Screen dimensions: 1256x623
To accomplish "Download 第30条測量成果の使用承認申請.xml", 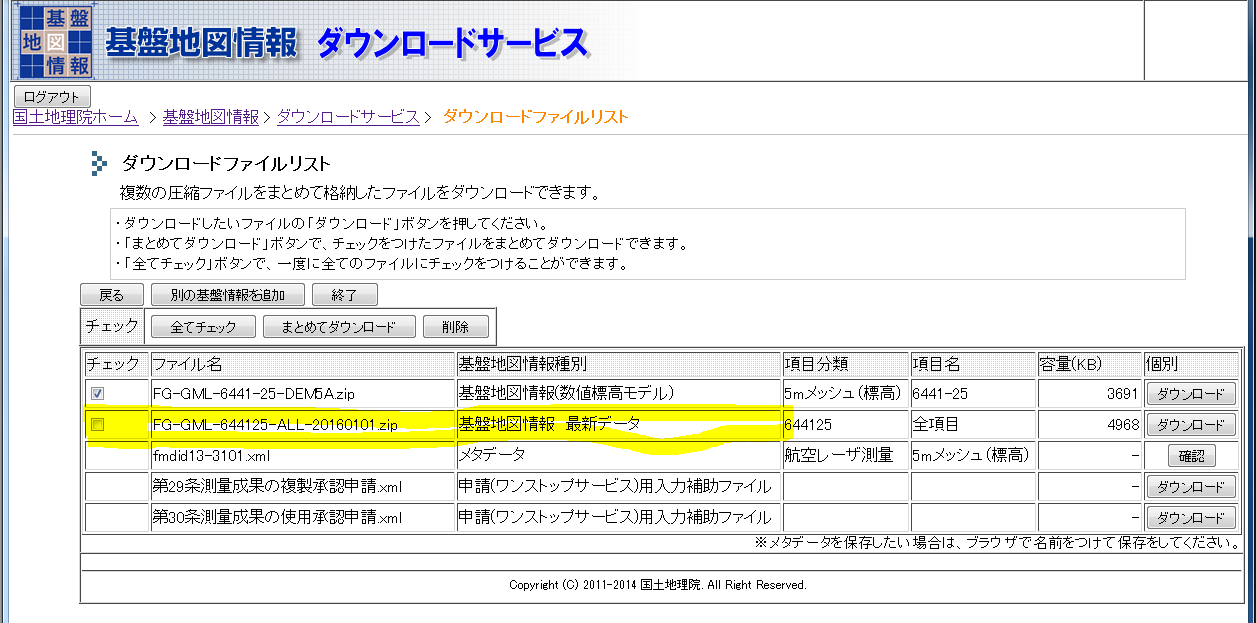I will (x=1190, y=518).
